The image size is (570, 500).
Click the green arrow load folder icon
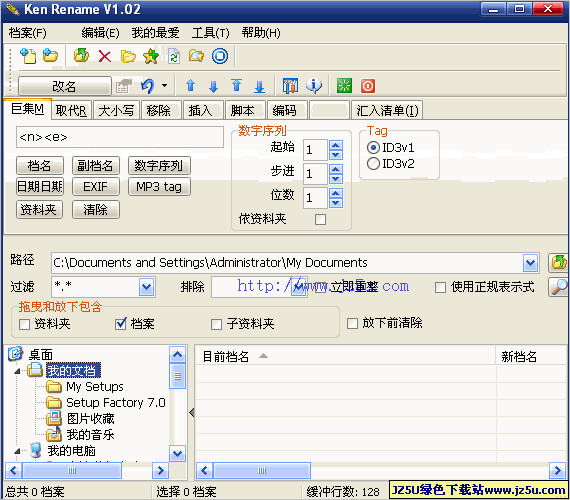(81, 56)
